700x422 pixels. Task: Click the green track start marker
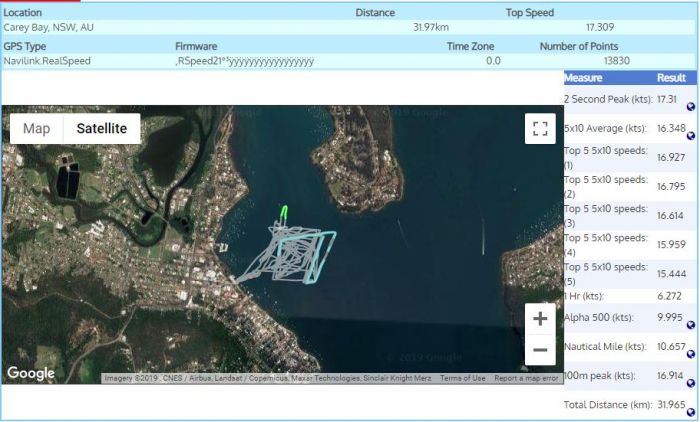click(285, 212)
